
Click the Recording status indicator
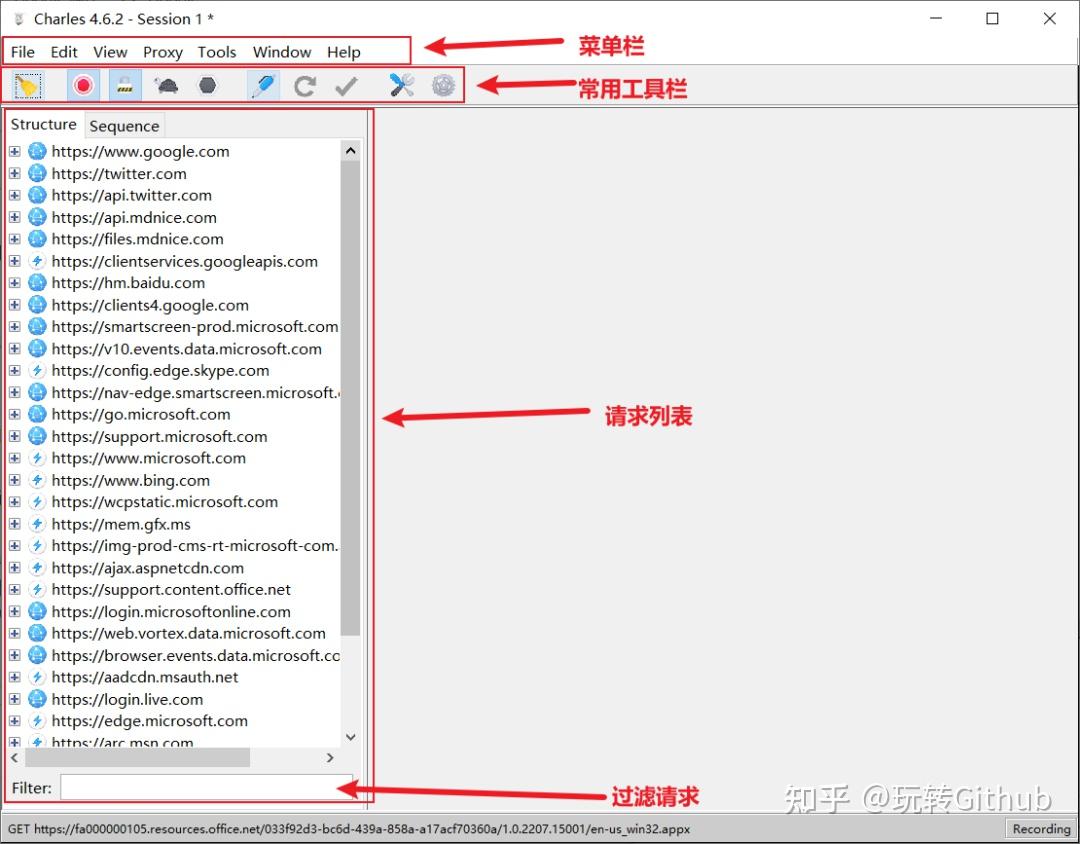click(1040, 828)
